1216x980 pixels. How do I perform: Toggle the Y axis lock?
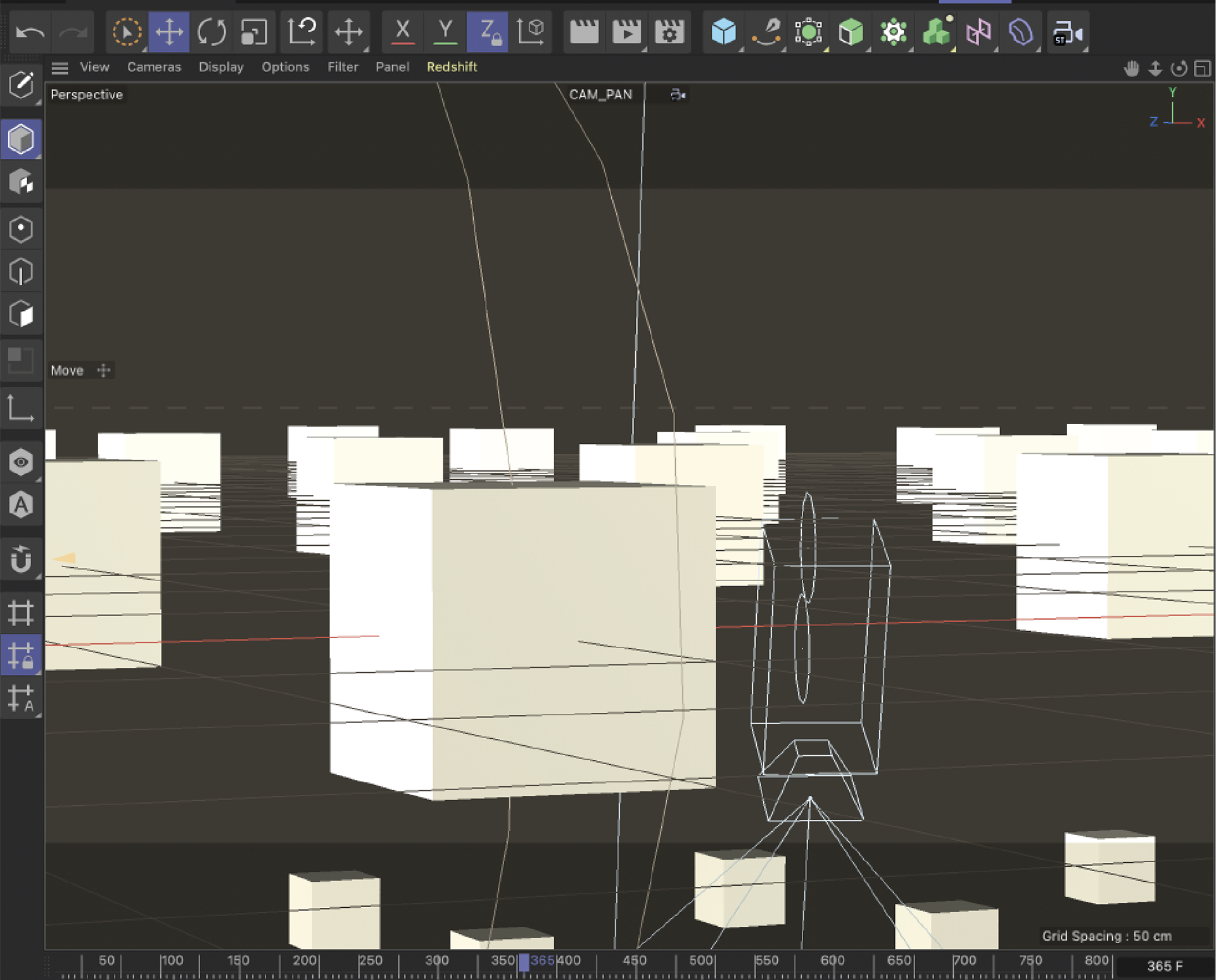445,32
